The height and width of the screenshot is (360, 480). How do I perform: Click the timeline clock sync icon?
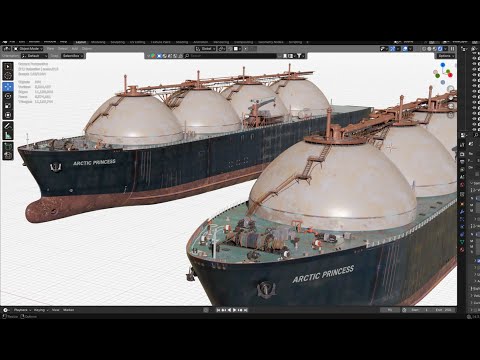click(404, 310)
